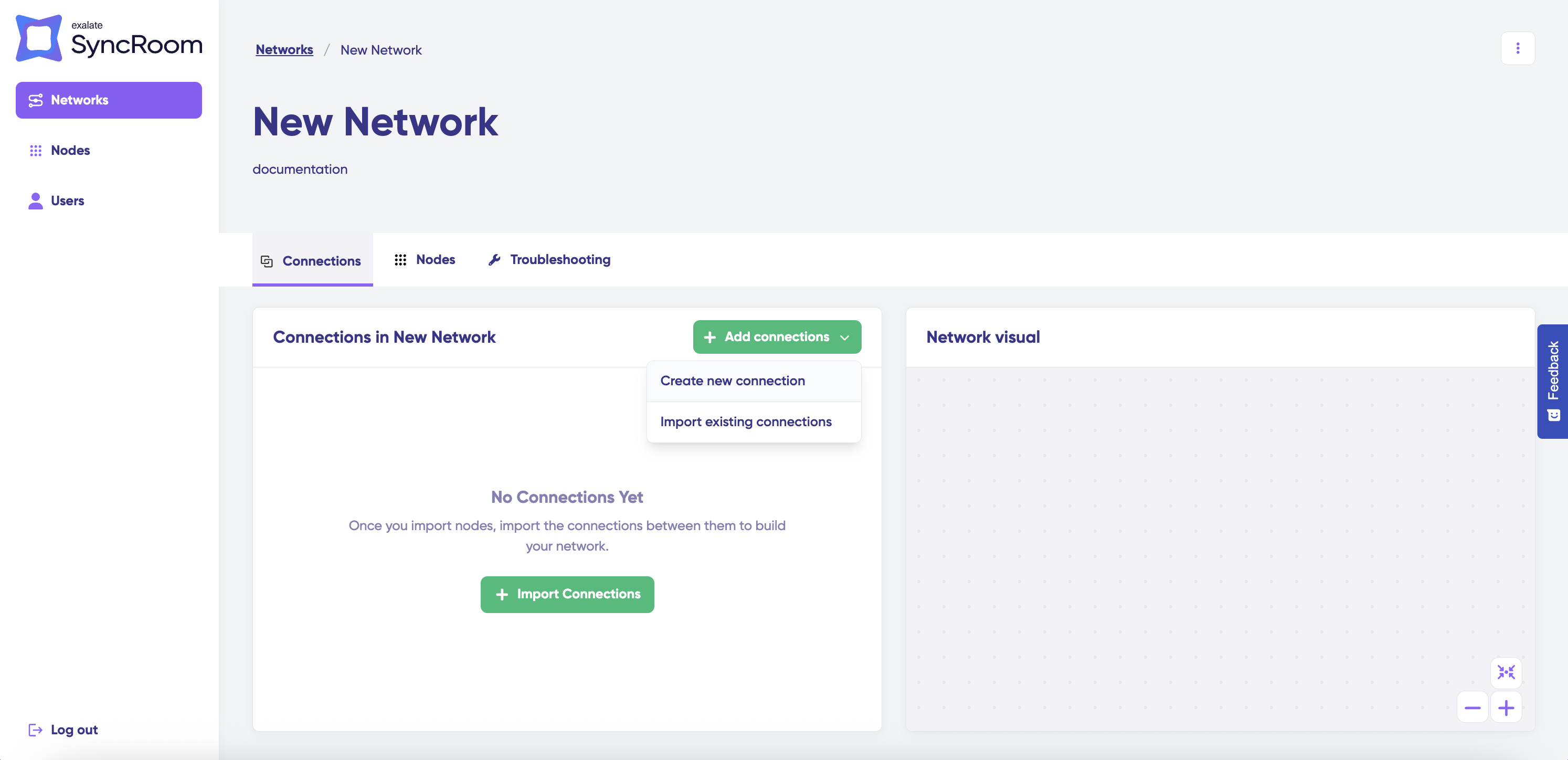
Task: Open Users from the sidebar
Action: coord(67,200)
